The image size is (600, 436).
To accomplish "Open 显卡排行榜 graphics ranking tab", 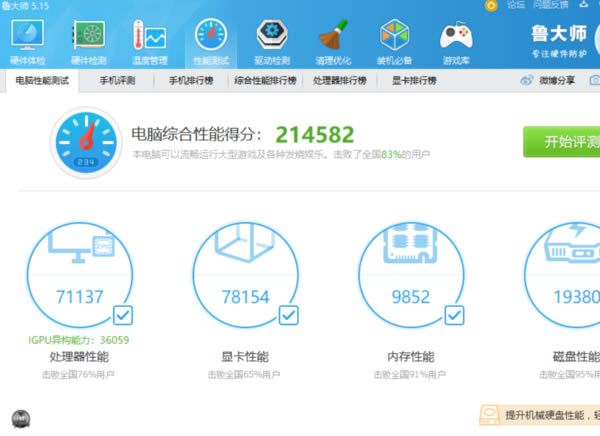I will tap(413, 80).
